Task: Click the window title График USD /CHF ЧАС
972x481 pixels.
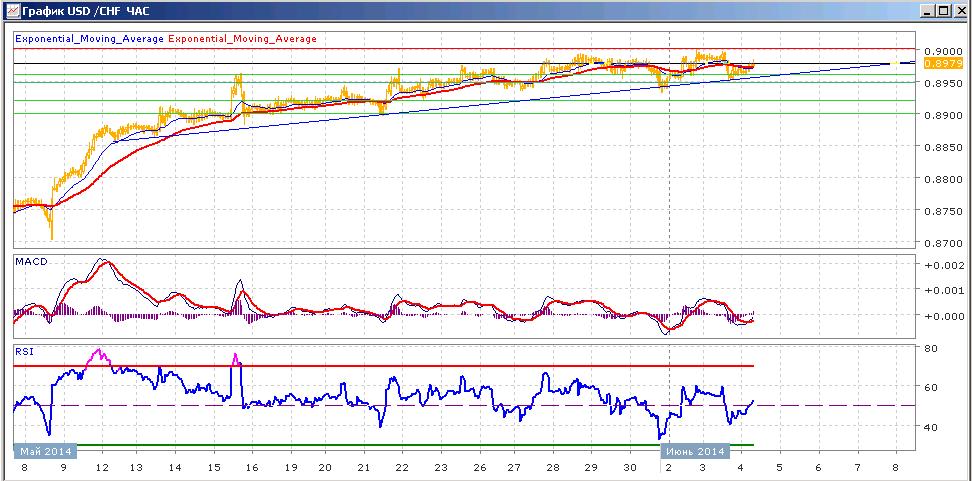Action: (x=85, y=11)
